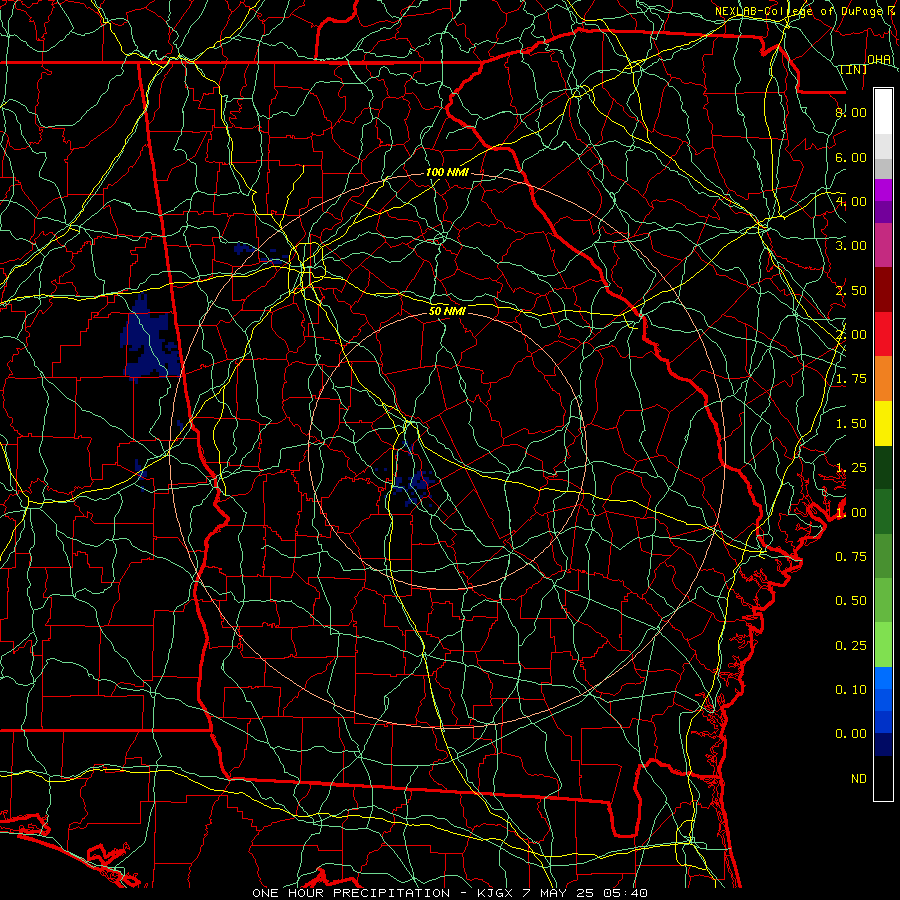900x900 pixels.
Task: Click the blue precipitation patch near radar center
Action: click(414, 487)
